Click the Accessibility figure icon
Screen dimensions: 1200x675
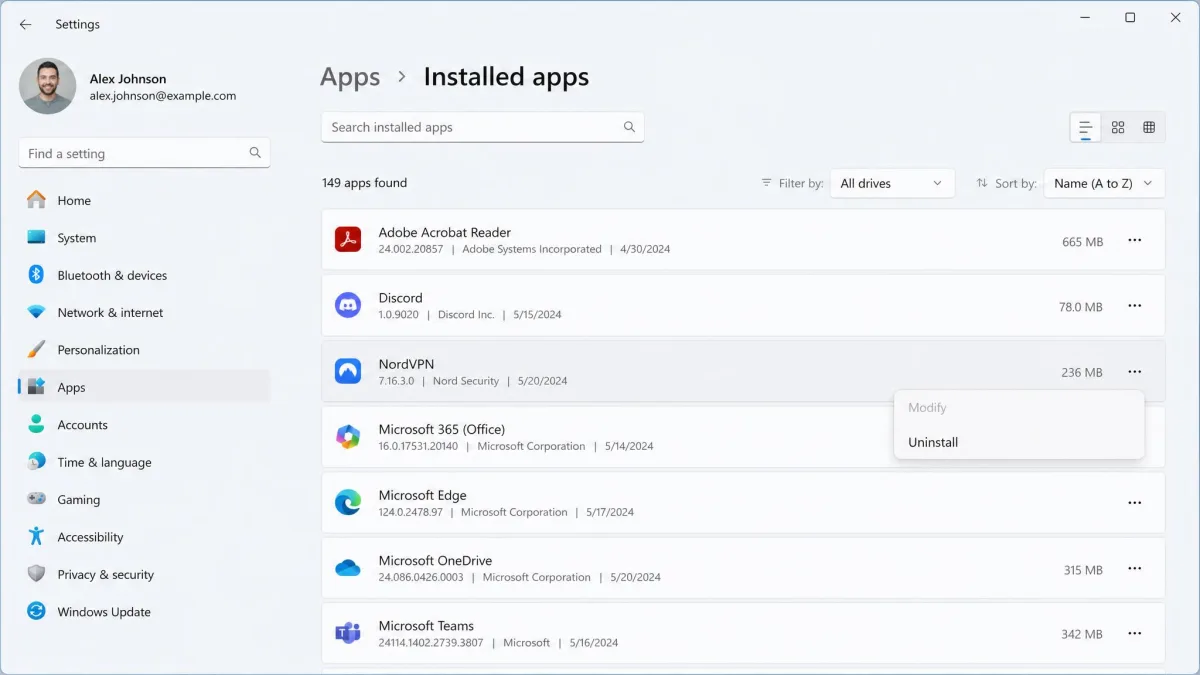(36, 537)
